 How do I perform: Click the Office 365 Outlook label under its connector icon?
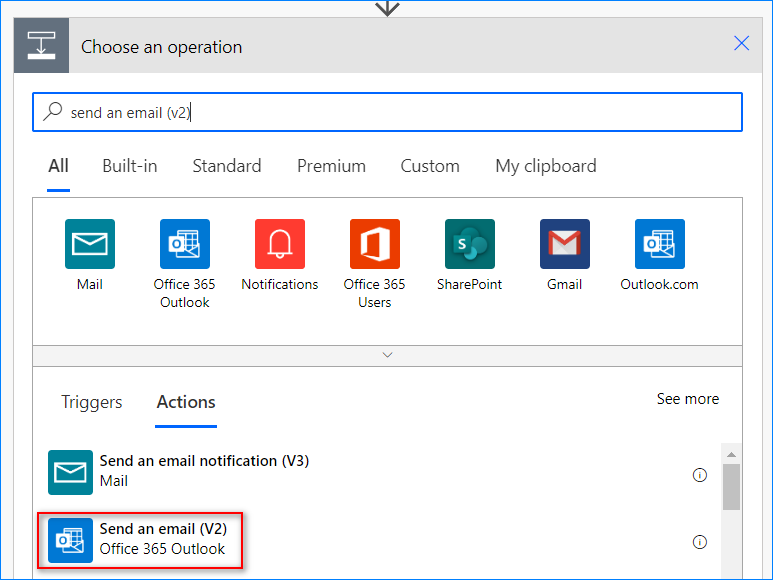[x=184, y=293]
